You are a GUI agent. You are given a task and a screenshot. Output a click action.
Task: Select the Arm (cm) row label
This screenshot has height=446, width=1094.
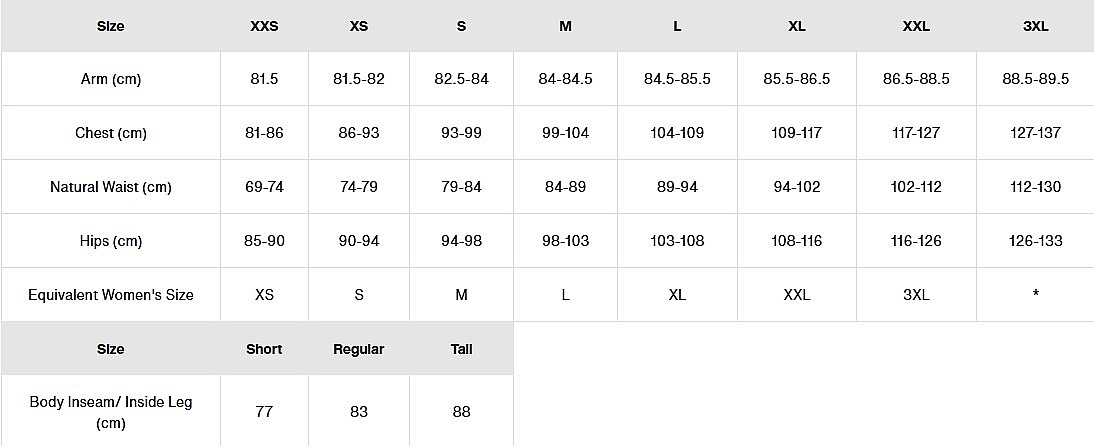[x=111, y=79]
